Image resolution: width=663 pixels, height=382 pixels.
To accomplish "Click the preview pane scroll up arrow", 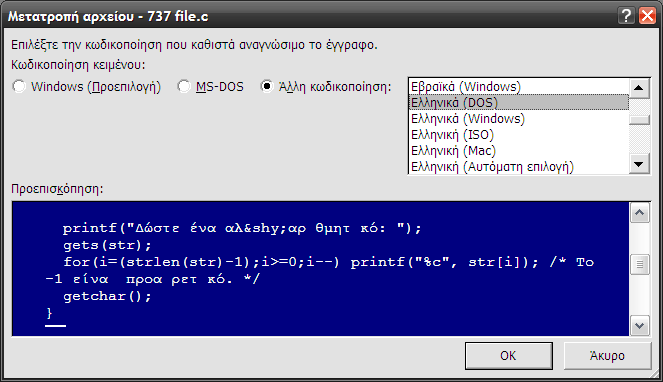I will (640, 213).
